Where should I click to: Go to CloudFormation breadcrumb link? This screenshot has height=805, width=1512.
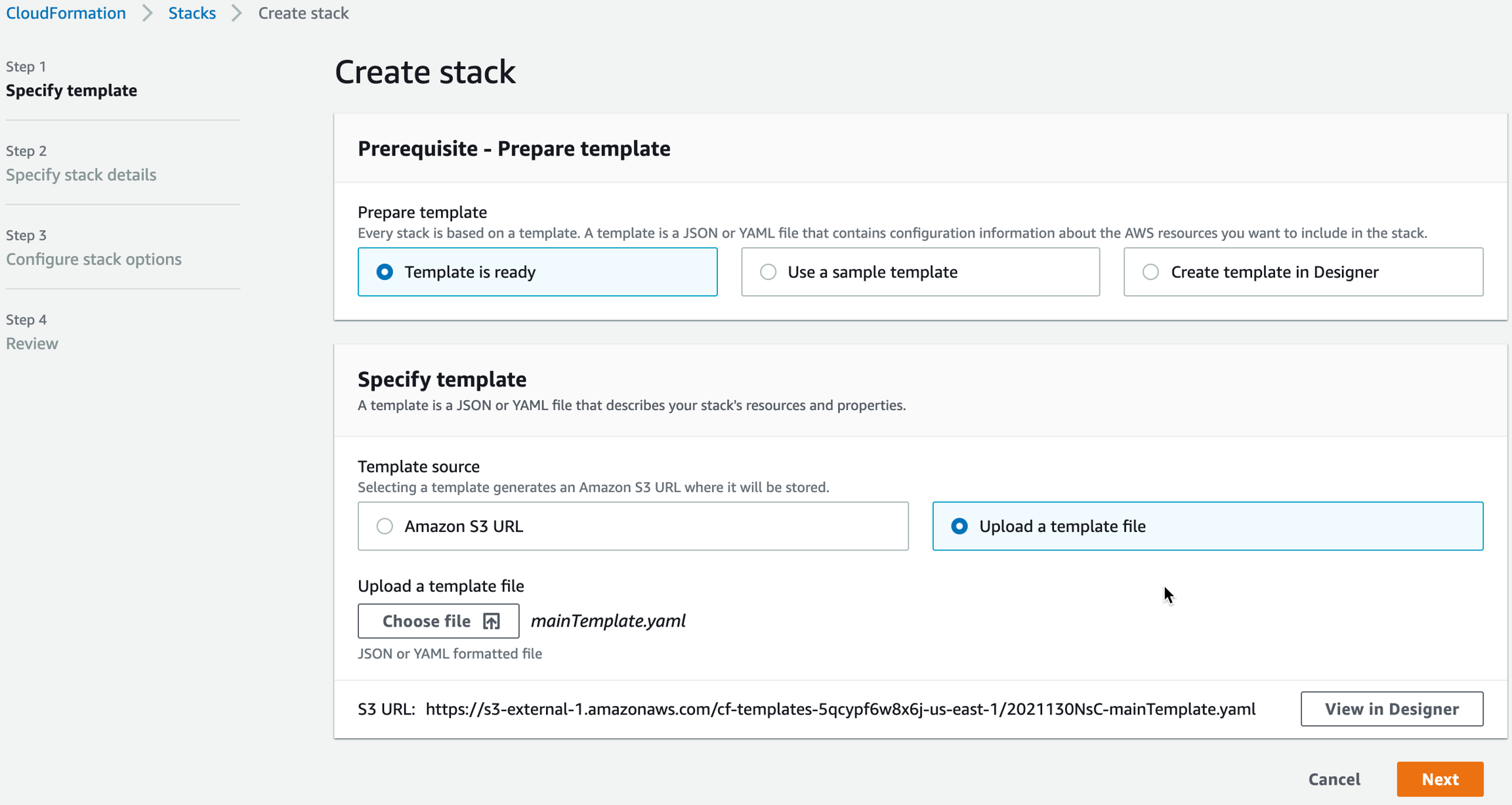coord(66,13)
